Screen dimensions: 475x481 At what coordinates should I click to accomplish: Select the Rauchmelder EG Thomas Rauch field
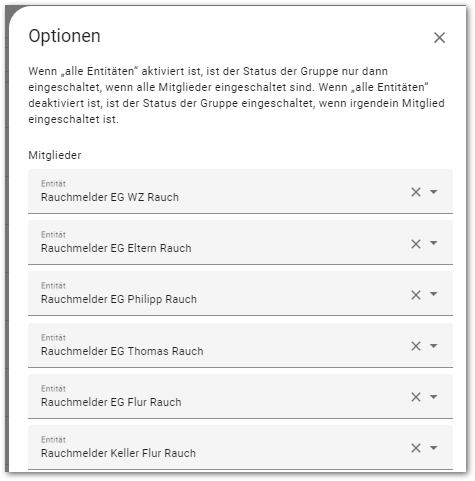(240, 345)
